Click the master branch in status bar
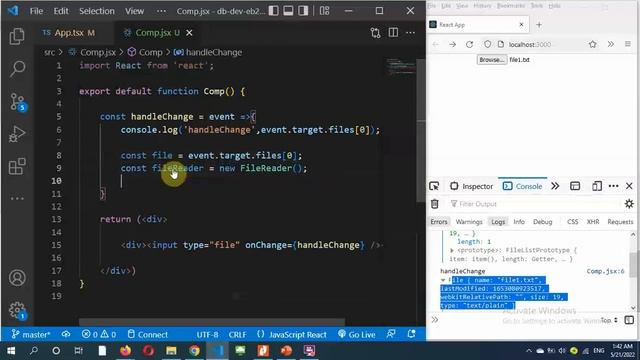The width and height of the screenshot is (640, 360). tap(31, 335)
